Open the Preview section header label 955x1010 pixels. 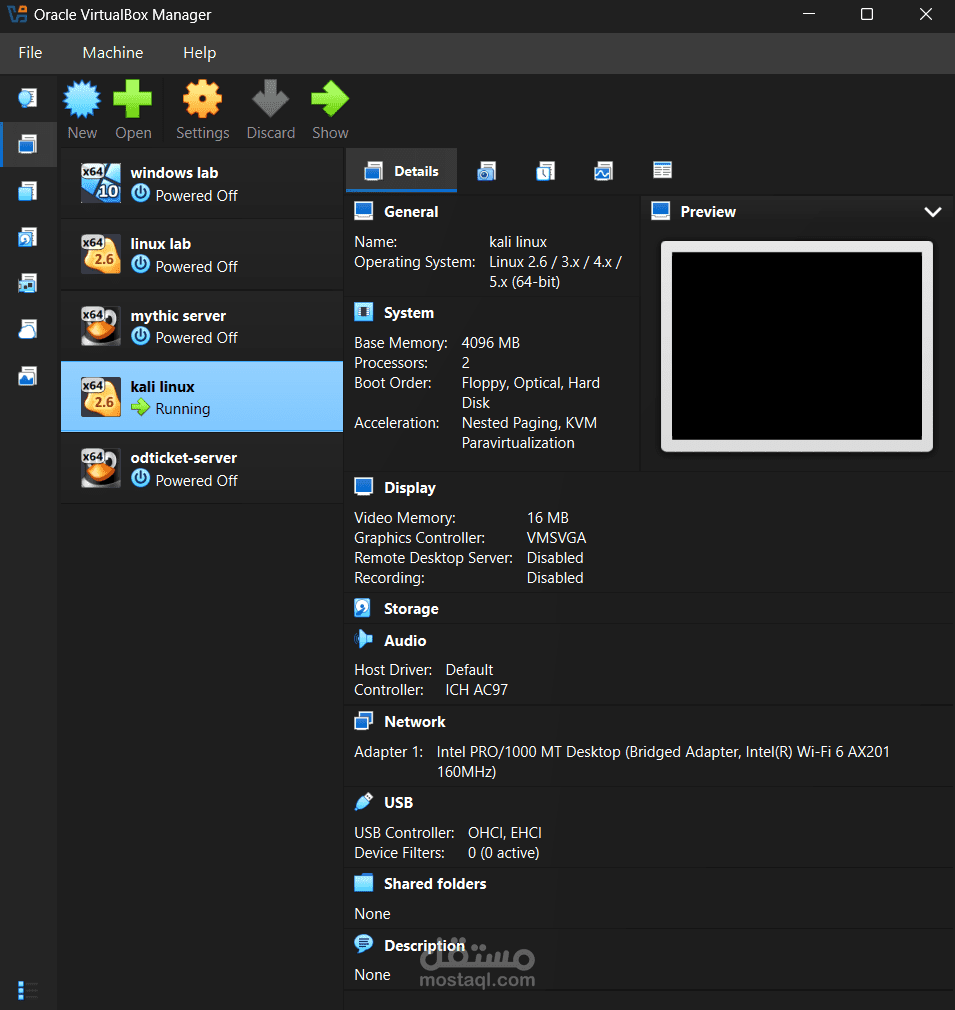(x=708, y=212)
